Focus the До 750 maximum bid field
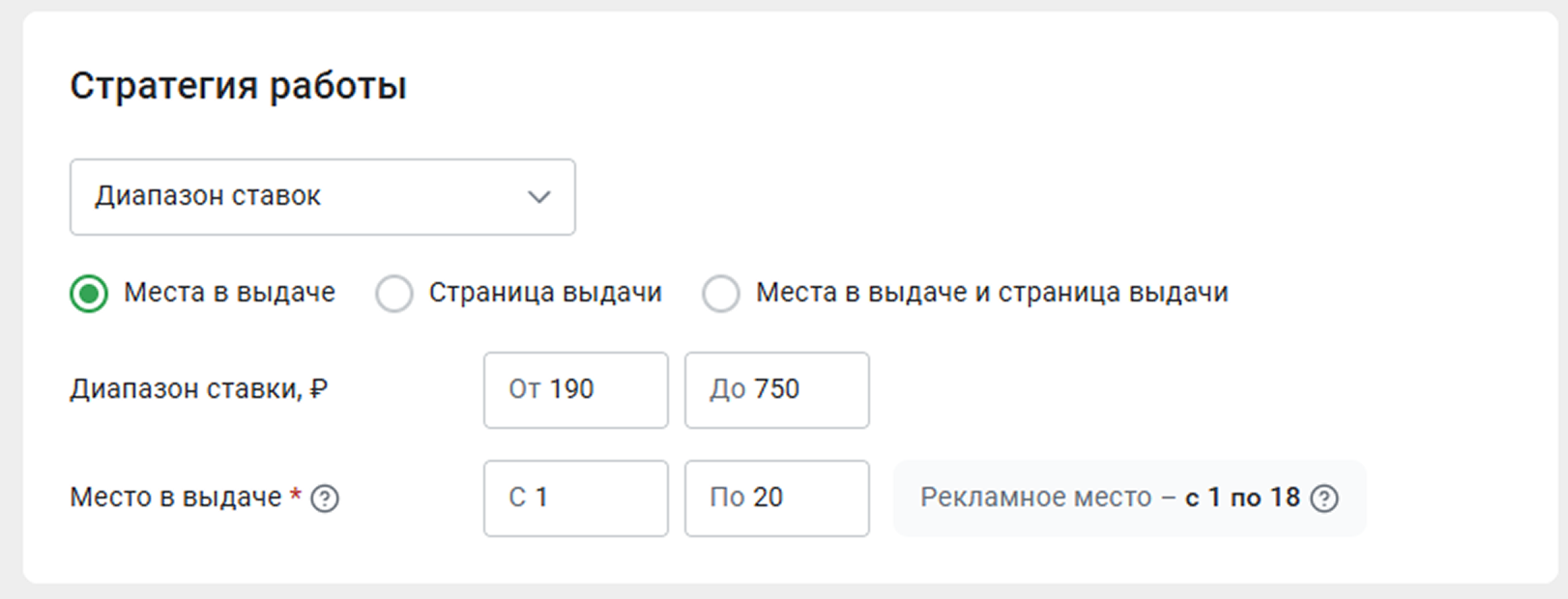The width and height of the screenshot is (1568, 599). (x=777, y=390)
